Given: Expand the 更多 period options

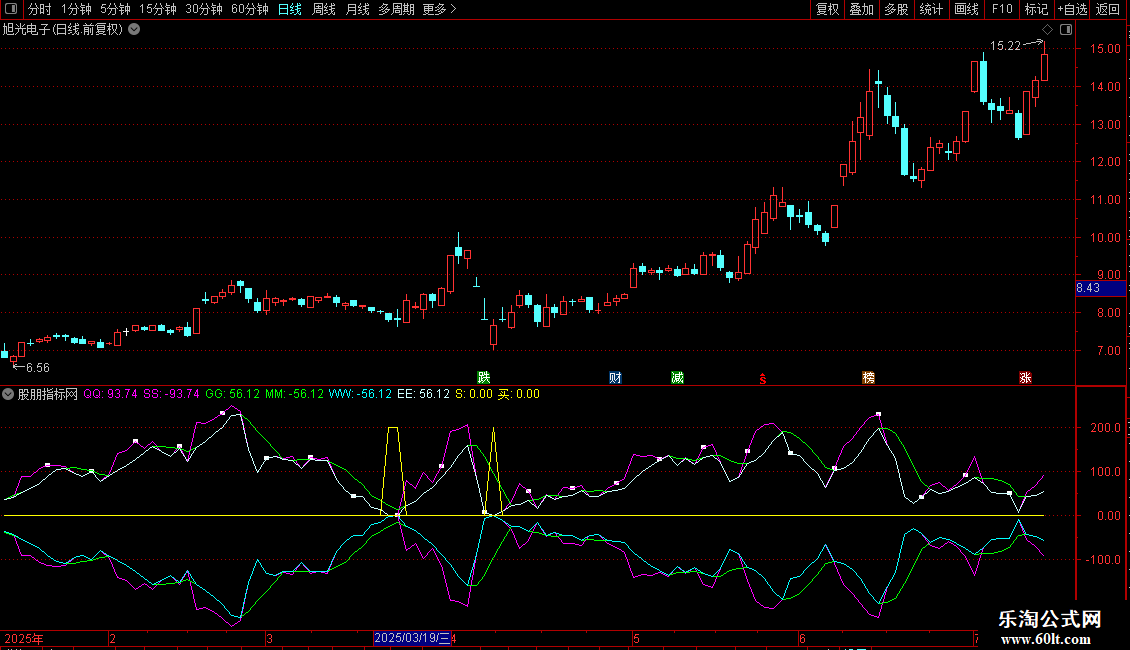Looking at the screenshot, I should click(439, 9).
